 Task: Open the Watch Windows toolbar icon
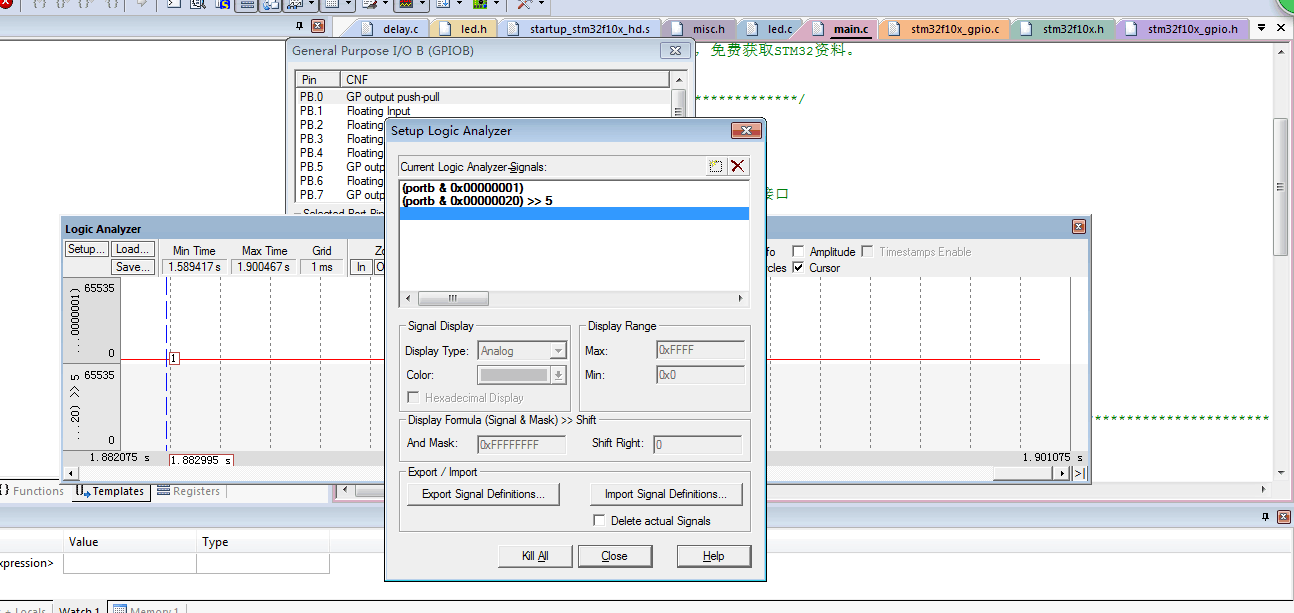[x=296, y=4]
